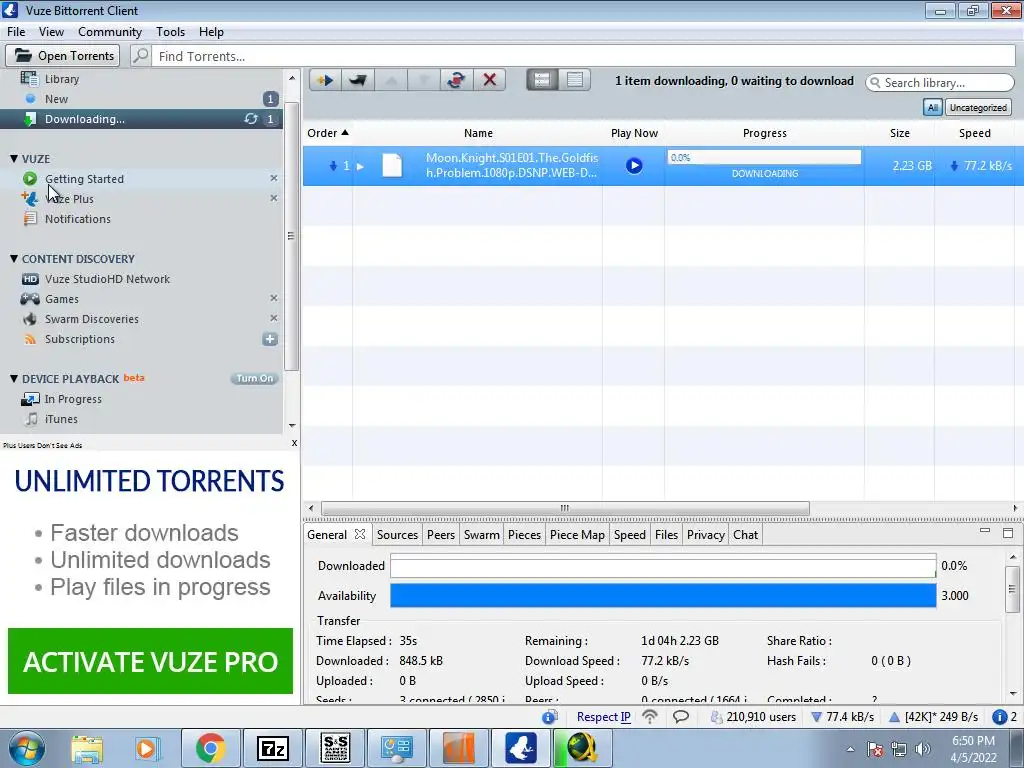Minimize the bottom details panel
1024x768 pixels.
pyautogui.click(x=985, y=532)
